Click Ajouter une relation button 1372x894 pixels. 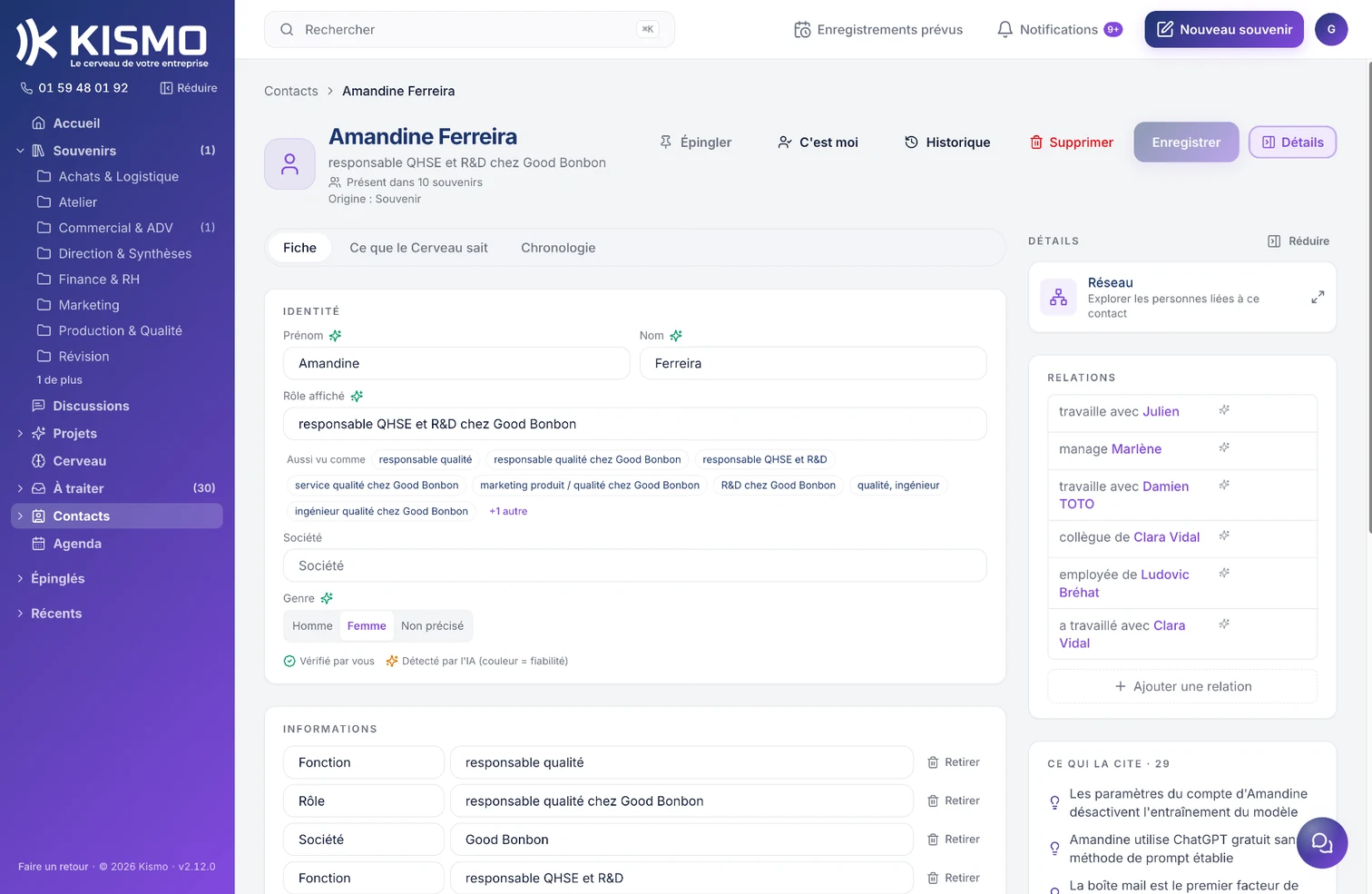click(x=1182, y=687)
